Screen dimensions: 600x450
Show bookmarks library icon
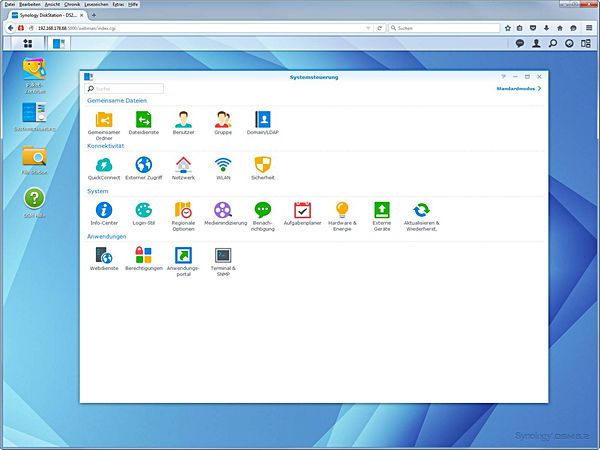pyautogui.click(x=520, y=28)
